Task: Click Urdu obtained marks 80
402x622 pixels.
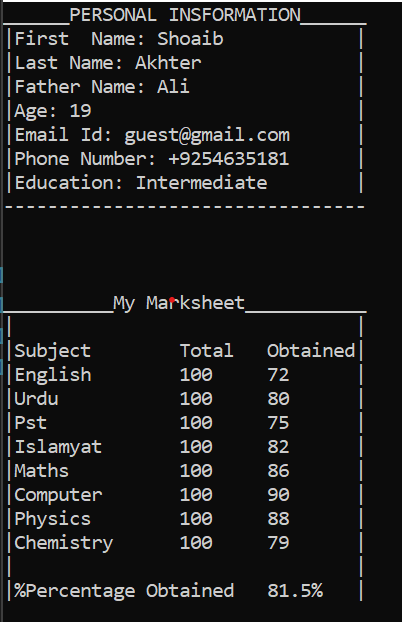Action: (x=278, y=399)
